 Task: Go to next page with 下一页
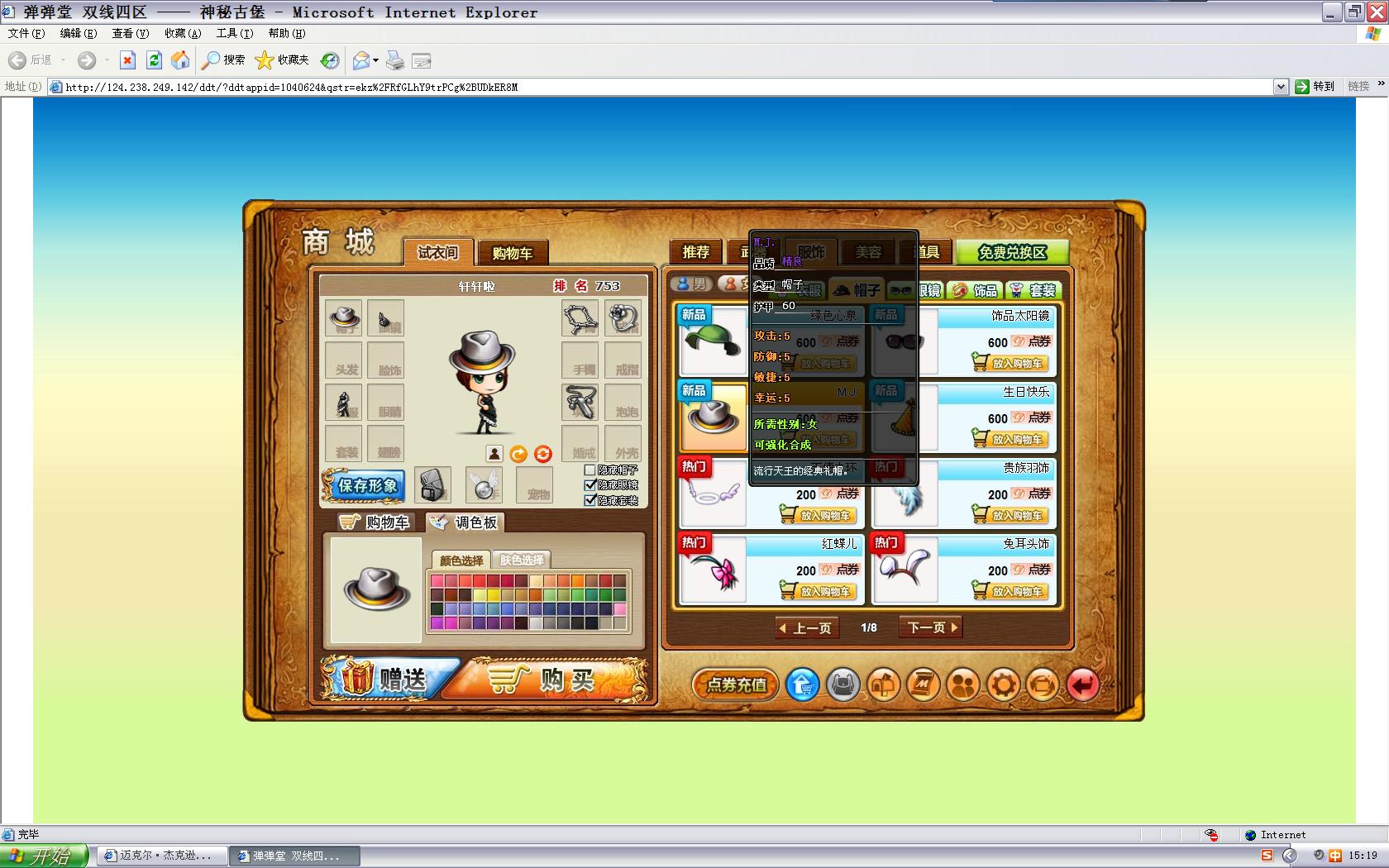coord(932,628)
